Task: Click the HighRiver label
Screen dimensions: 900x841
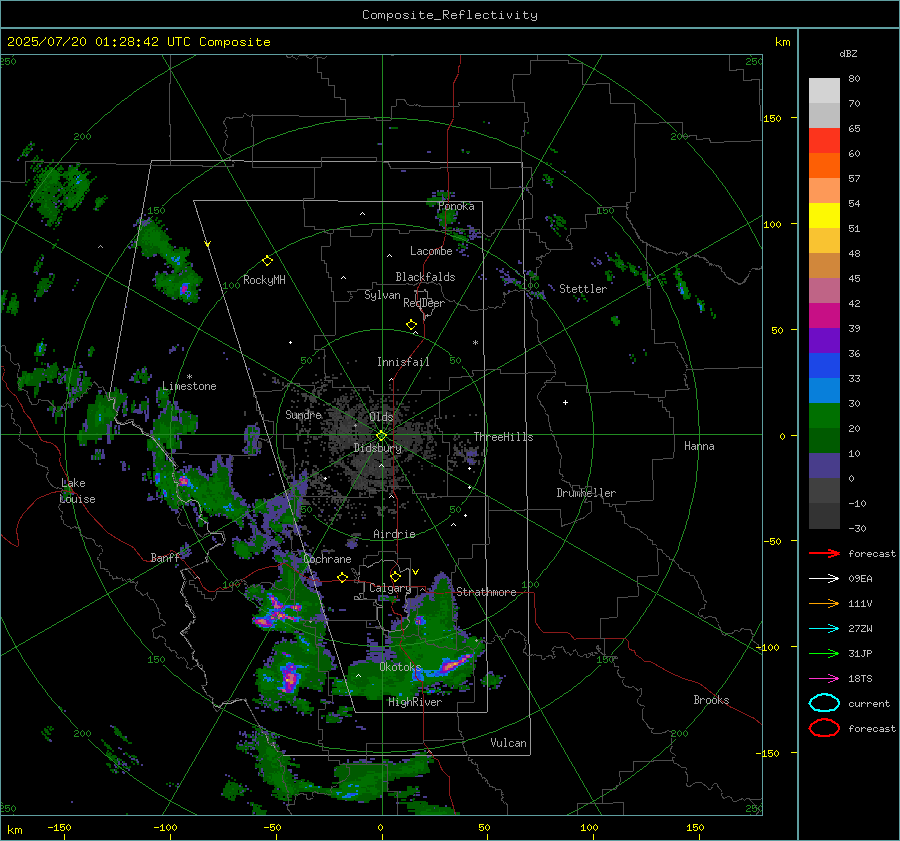Action: [x=415, y=702]
